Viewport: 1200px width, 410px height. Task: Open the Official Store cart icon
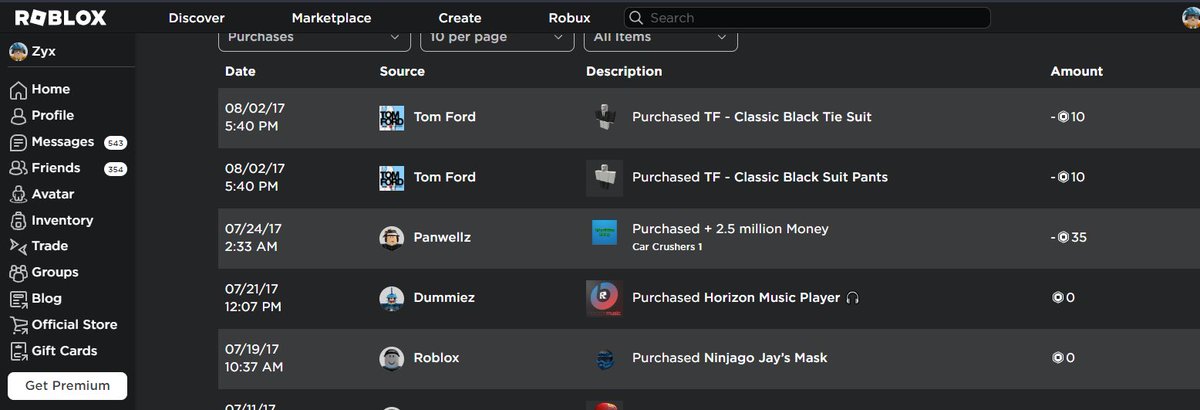(18, 325)
